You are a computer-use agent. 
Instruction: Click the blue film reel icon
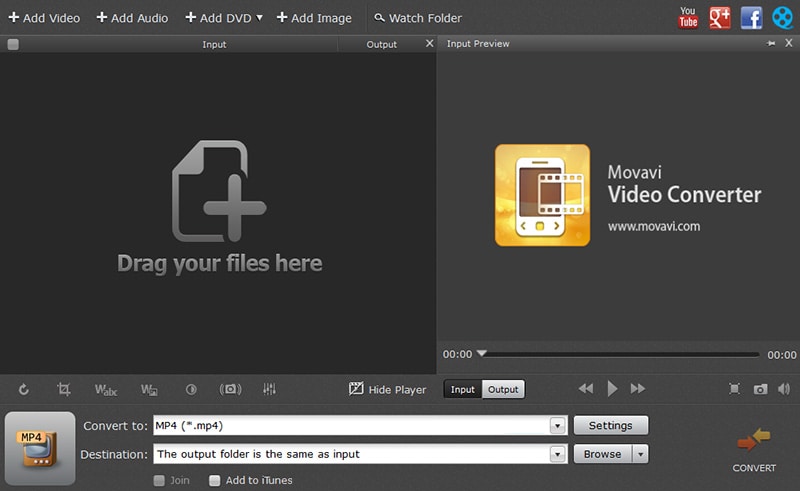[782, 18]
